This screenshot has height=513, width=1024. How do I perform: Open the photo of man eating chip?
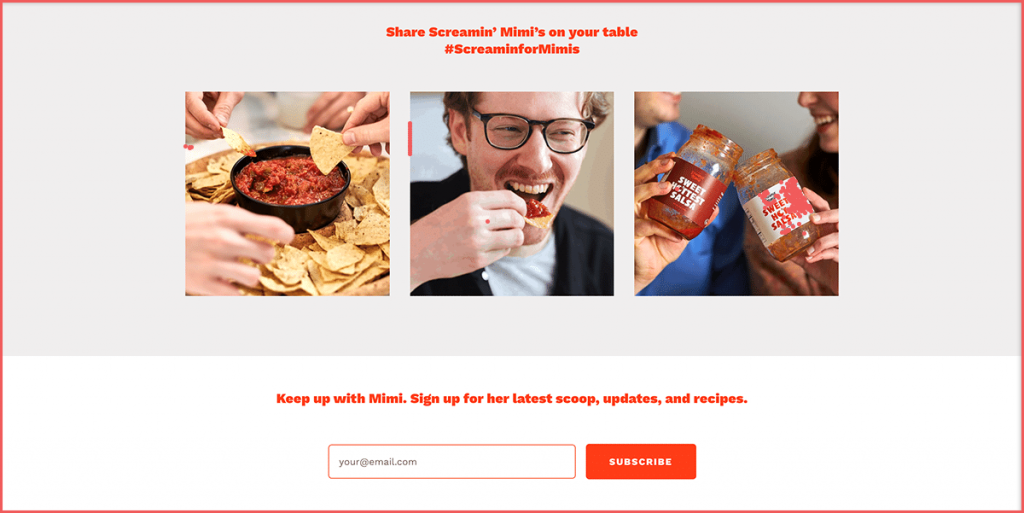coord(512,194)
